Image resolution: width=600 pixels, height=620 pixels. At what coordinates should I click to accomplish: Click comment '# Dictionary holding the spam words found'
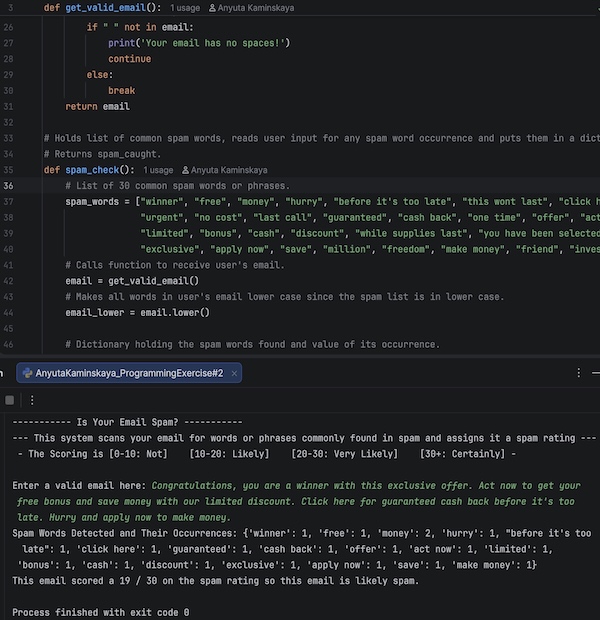[252, 344]
